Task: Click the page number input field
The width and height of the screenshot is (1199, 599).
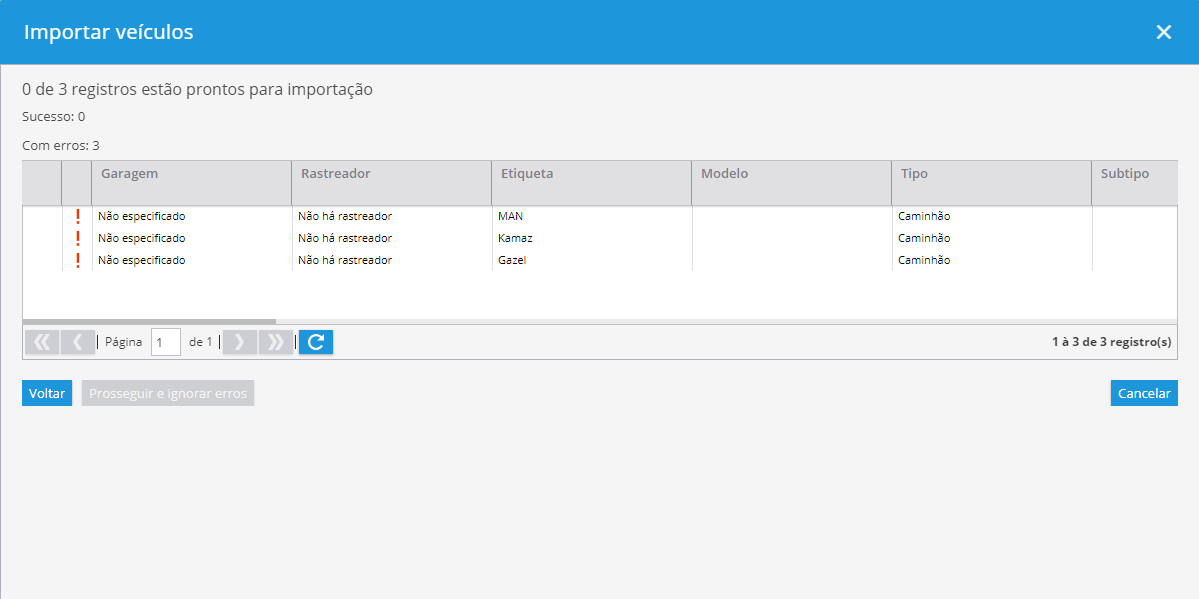Action: pos(166,343)
